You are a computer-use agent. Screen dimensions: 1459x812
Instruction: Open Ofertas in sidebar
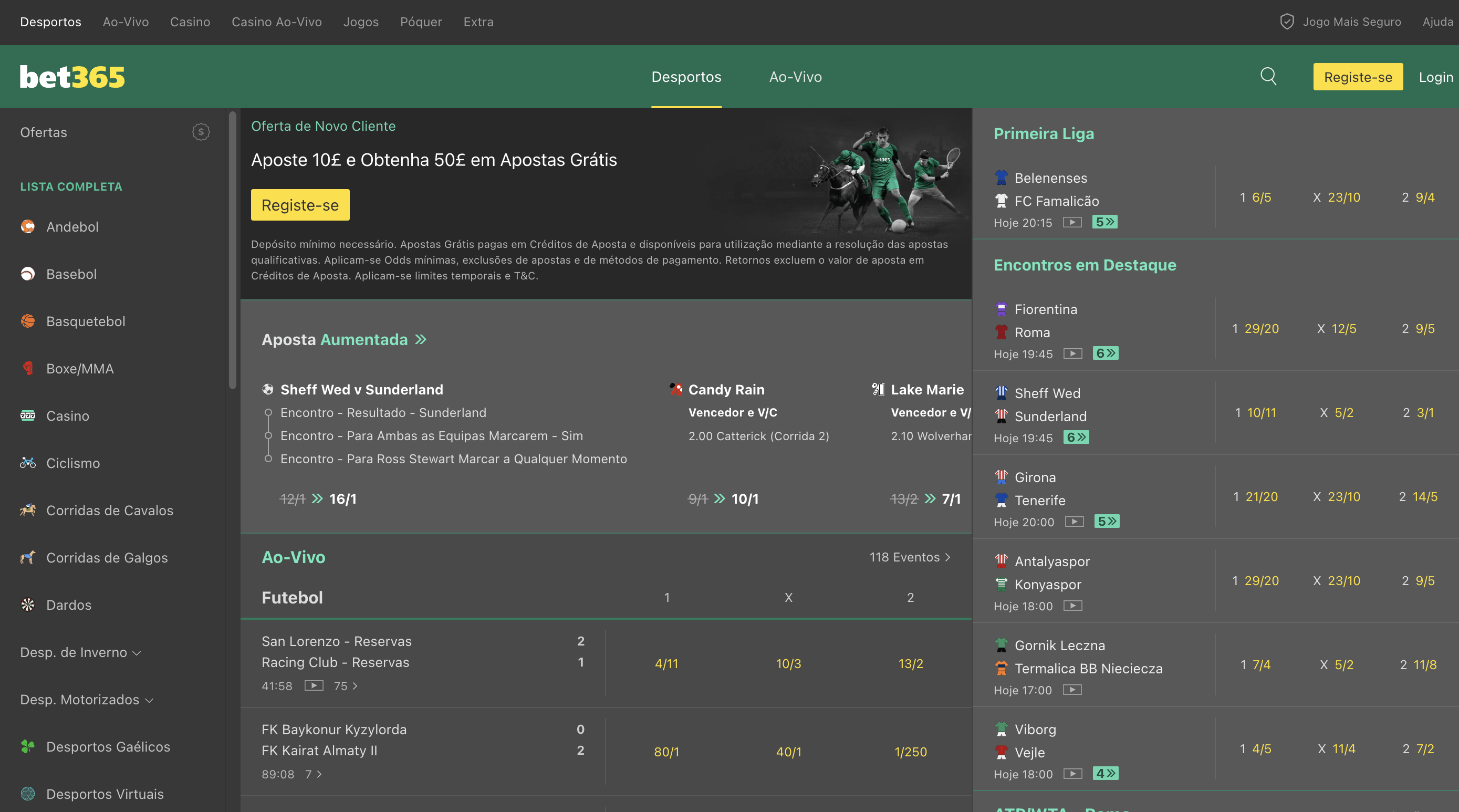coord(44,132)
